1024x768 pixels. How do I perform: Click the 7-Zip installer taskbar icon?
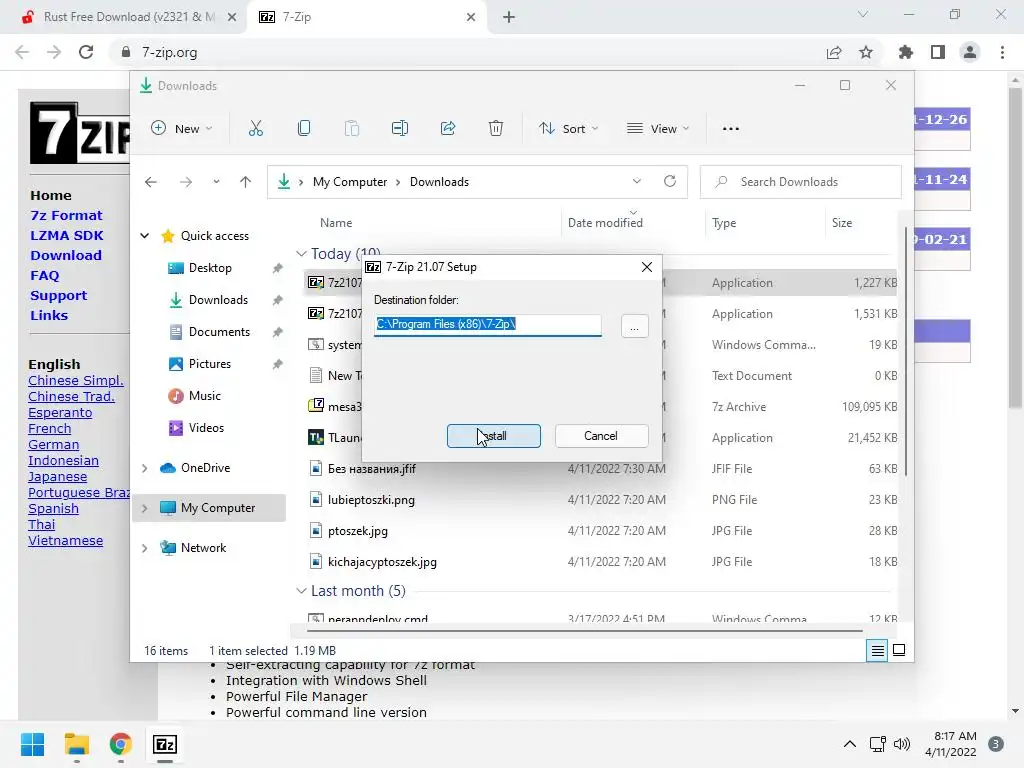point(165,744)
